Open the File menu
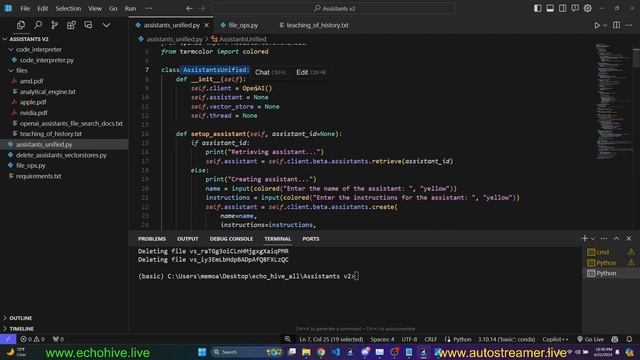The image size is (640, 360). coord(25,8)
